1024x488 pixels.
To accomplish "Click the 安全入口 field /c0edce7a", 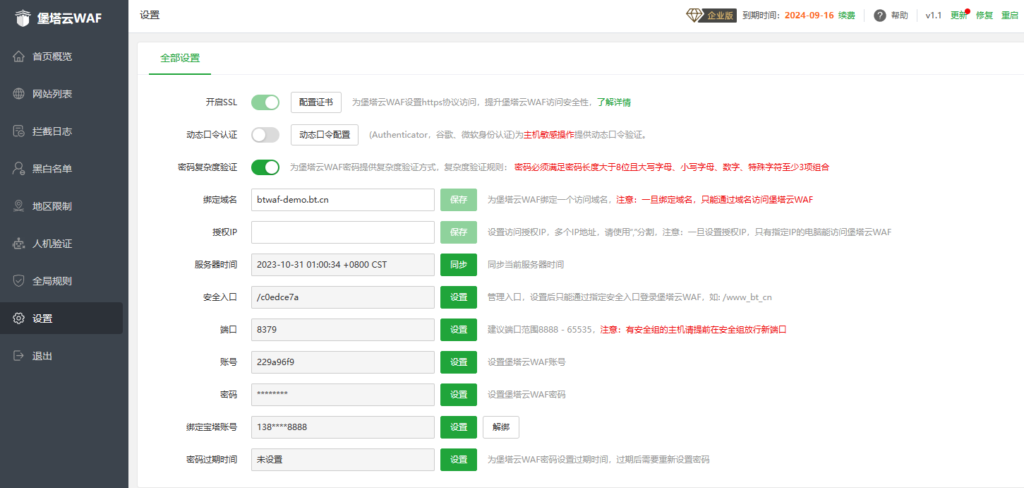I will point(343,297).
